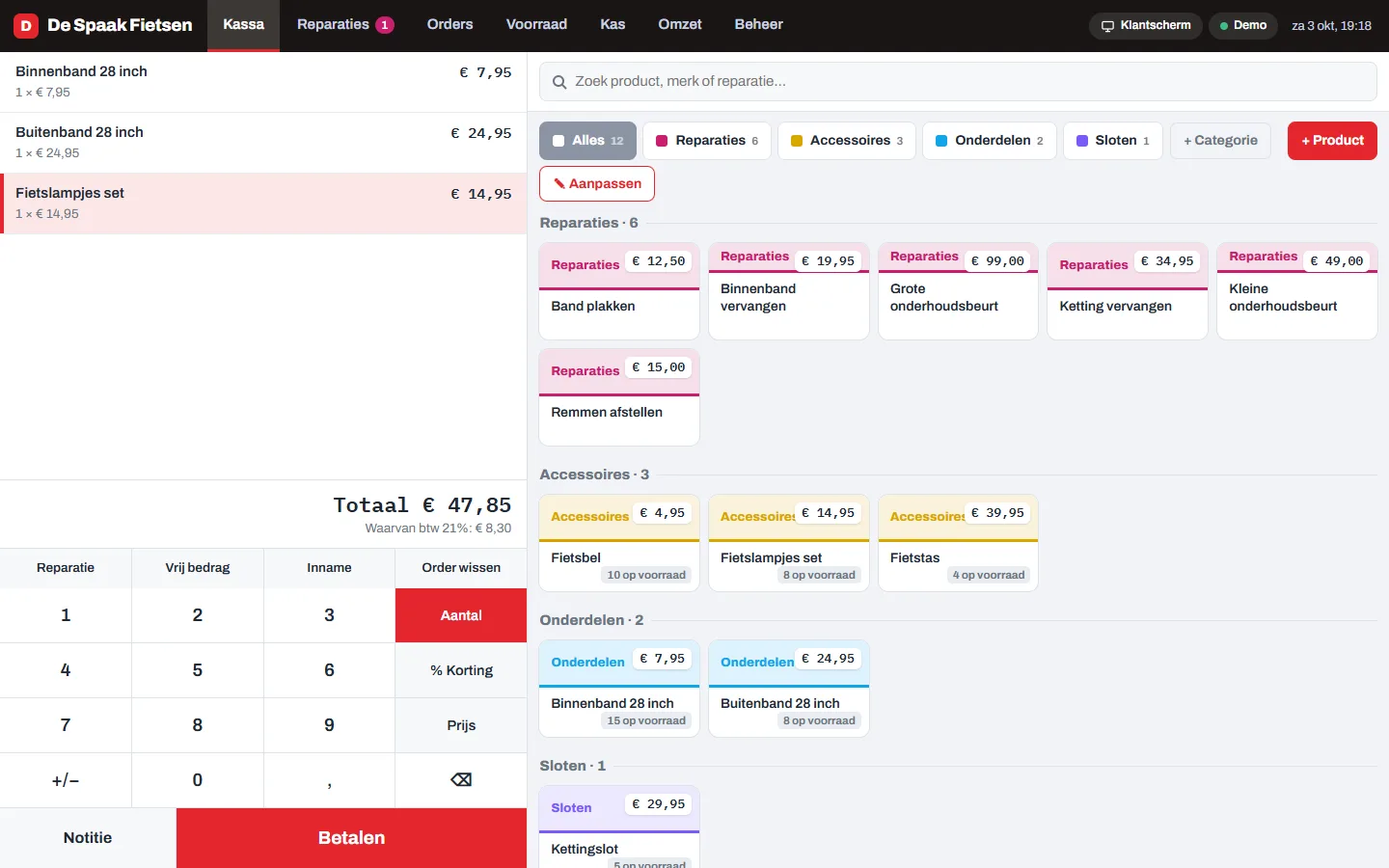Show all products with Alles filter

tap(587, 141)
